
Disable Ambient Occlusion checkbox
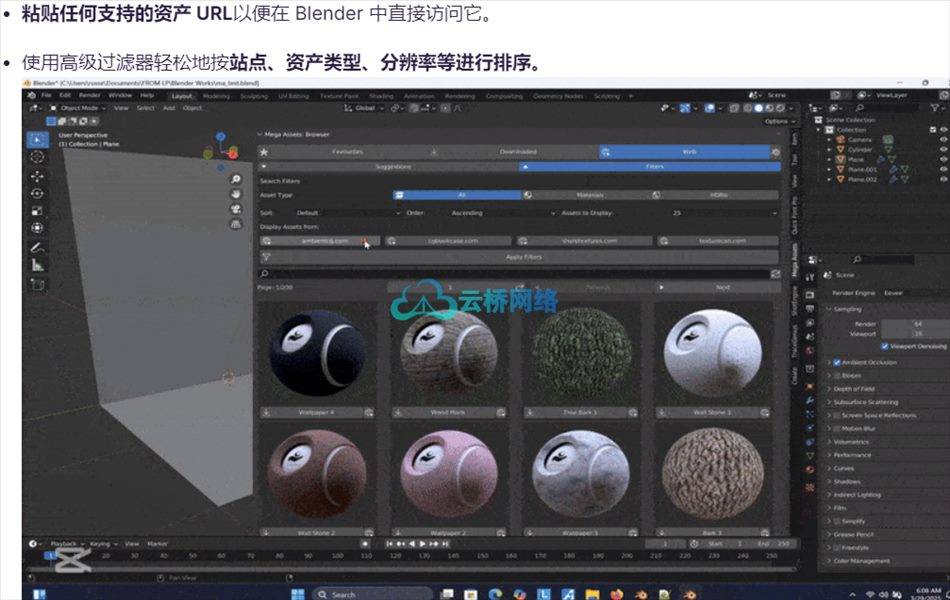point(837,362)
